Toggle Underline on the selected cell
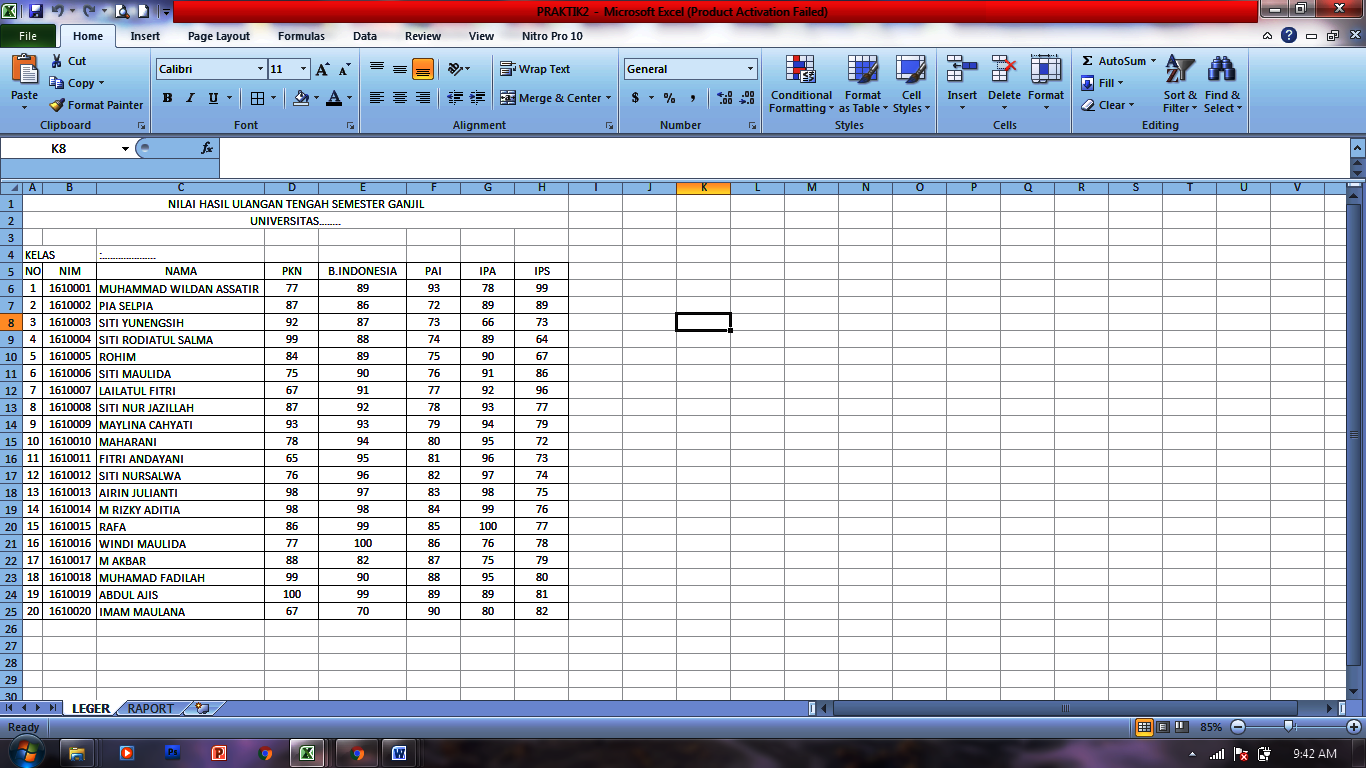This screenshot has height=768, width=1366. coord(210,99)
